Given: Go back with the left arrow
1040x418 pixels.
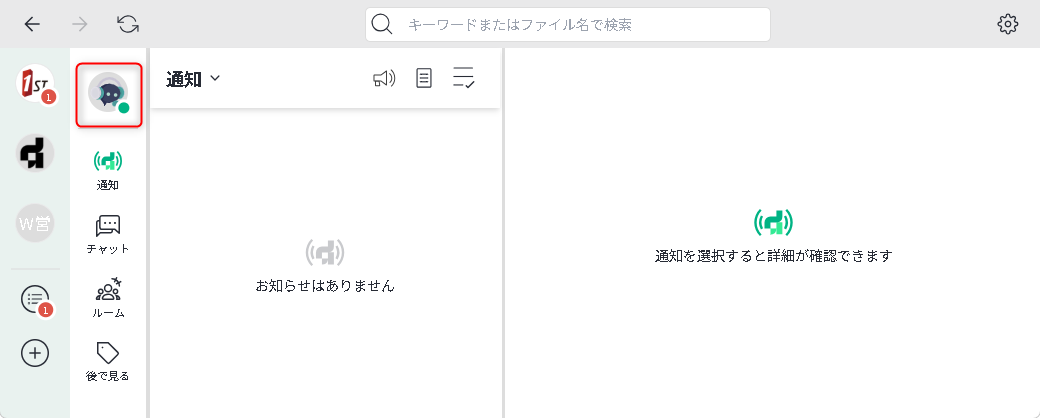Looking at the screenshot, I should 33,24.
